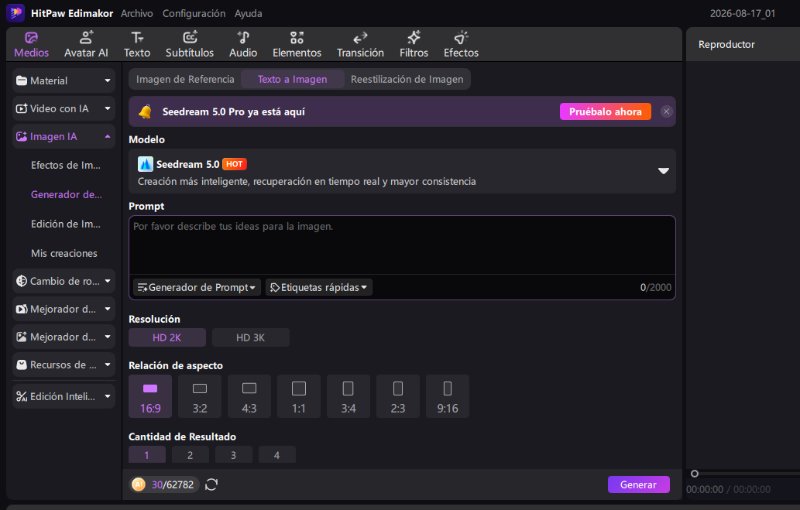Open the Elementos panel
800x510 pixels.
pos(296,45)
